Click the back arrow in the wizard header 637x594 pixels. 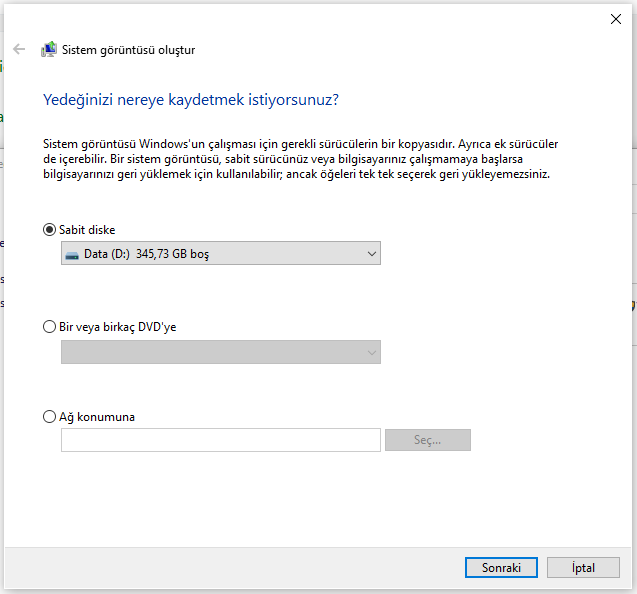coord(19,50)
